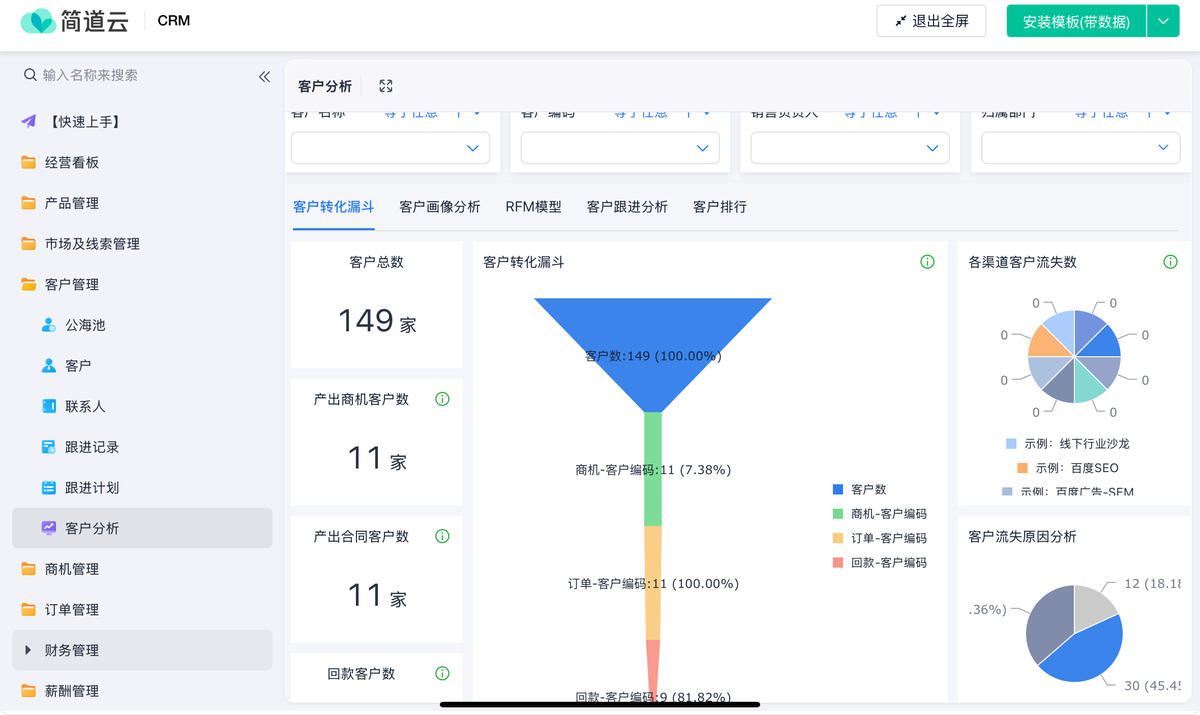Image resolution: width=1200 pixels, height=715 pixels.
Task: Open the 订单管理 folder
Action: pos(142,610)
